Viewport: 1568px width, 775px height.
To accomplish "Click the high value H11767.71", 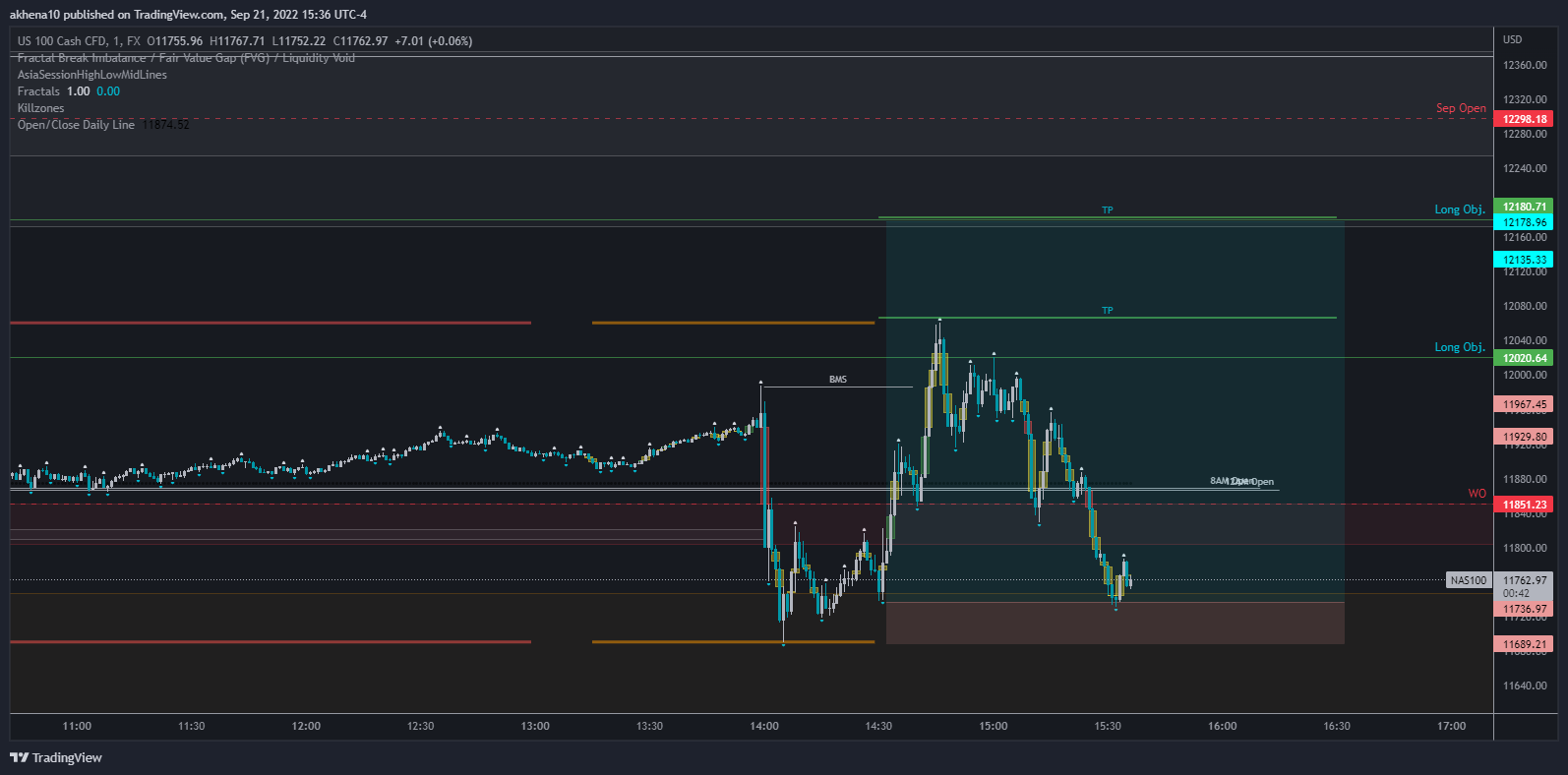I will click(x=237, y=41).
